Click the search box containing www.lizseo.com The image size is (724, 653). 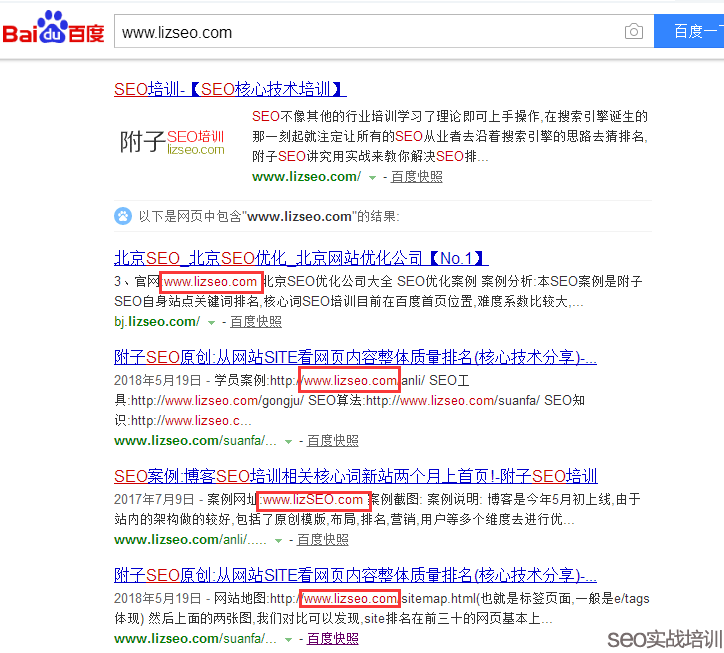click(x=384, y=31)
